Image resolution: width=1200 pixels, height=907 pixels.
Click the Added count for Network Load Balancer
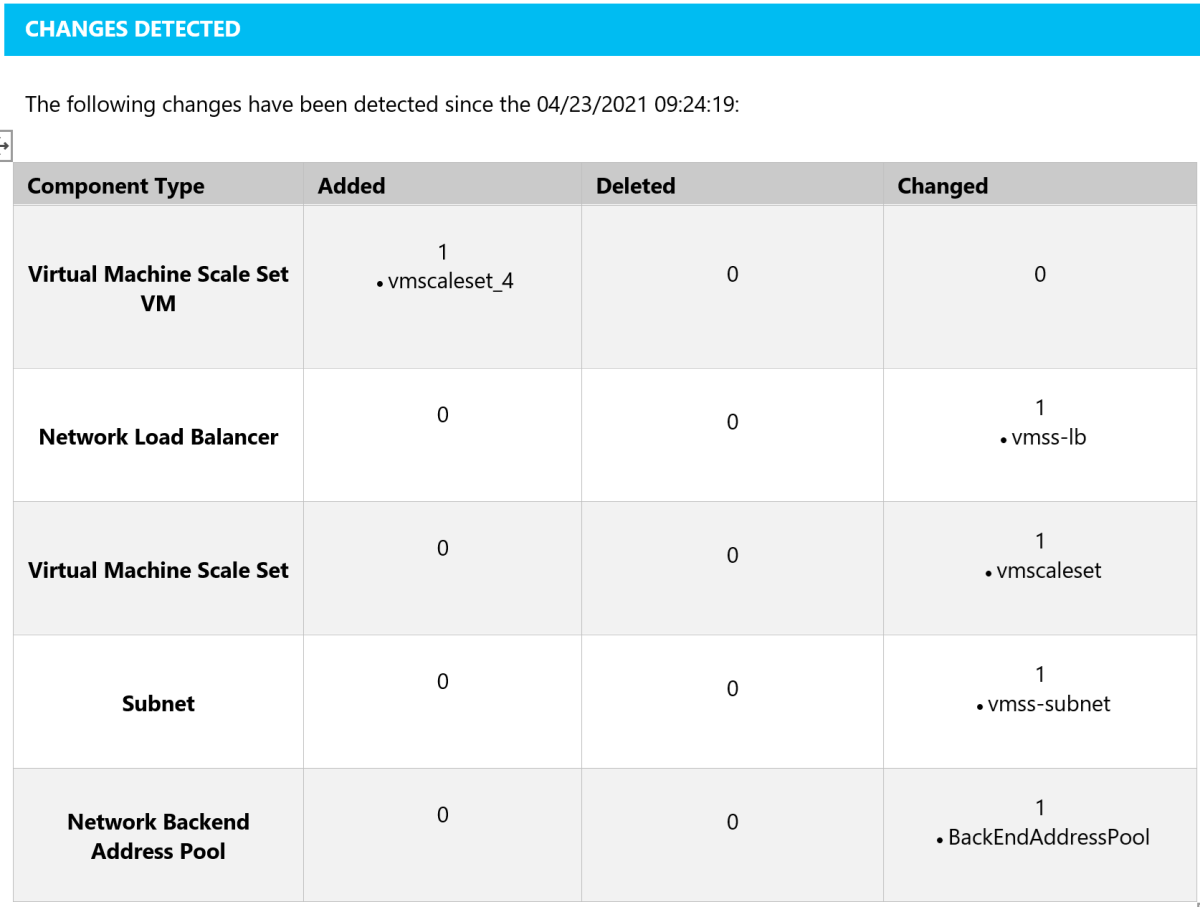(442, 415)
